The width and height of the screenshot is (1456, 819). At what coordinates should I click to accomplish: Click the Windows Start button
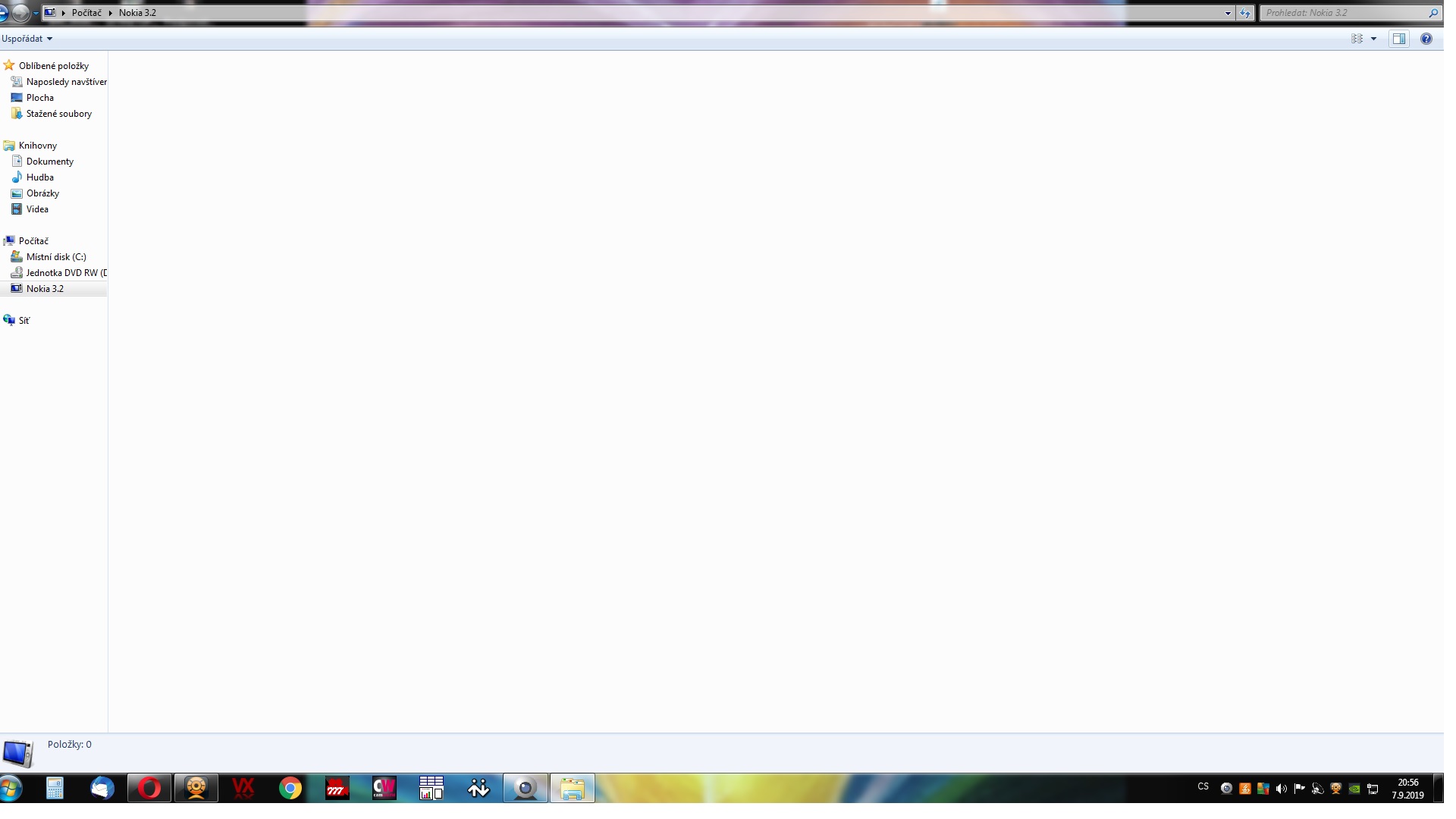tap(11, 789)
